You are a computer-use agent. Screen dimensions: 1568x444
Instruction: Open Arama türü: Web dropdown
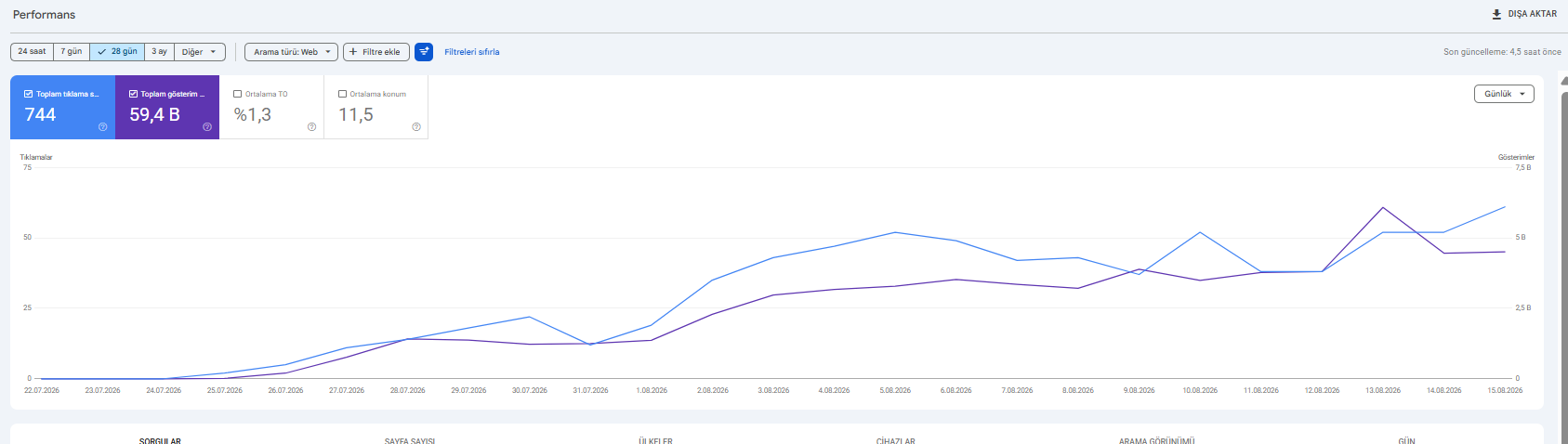pos(291,52)
